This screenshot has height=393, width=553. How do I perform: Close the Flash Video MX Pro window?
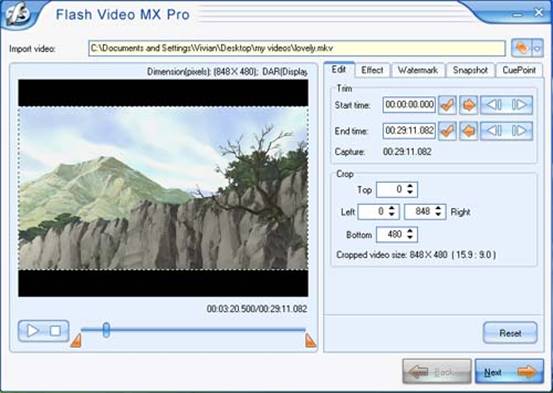[x=538, y=13]
